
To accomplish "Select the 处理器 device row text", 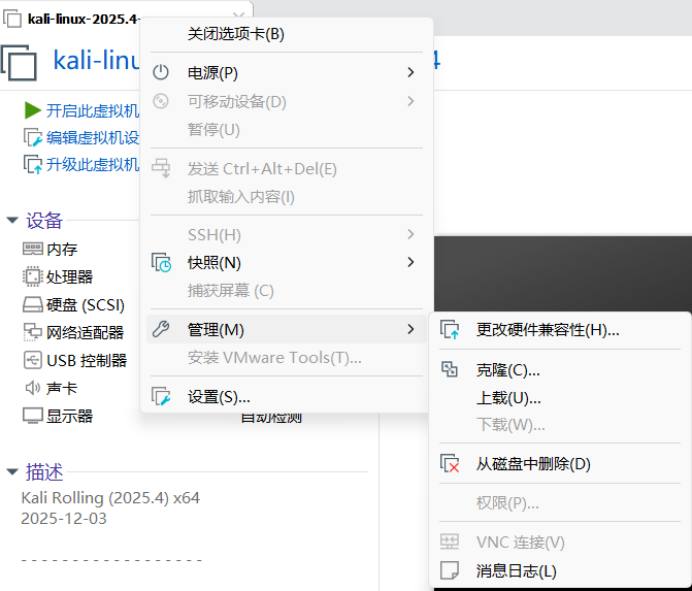I will [70, 277].
